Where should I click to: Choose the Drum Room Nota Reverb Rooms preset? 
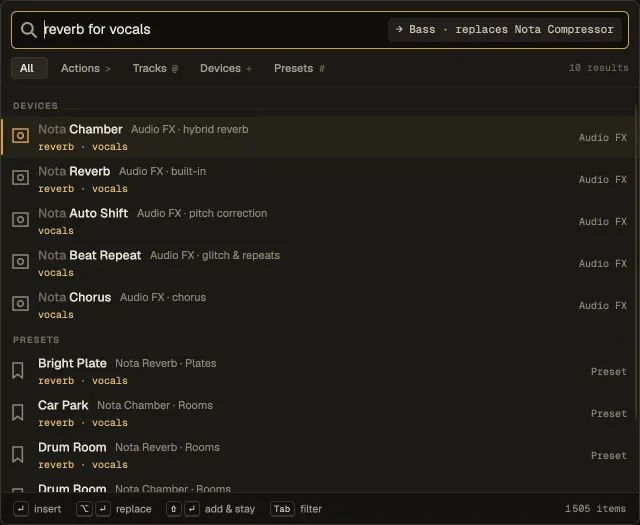(318, 456)
